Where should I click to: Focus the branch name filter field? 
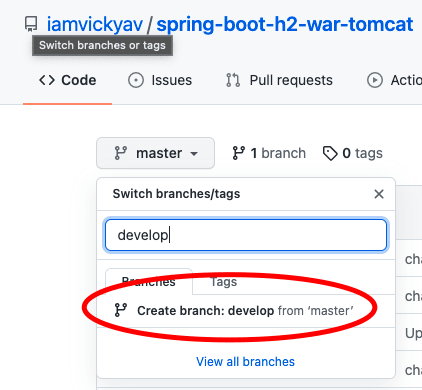(246, 235)
